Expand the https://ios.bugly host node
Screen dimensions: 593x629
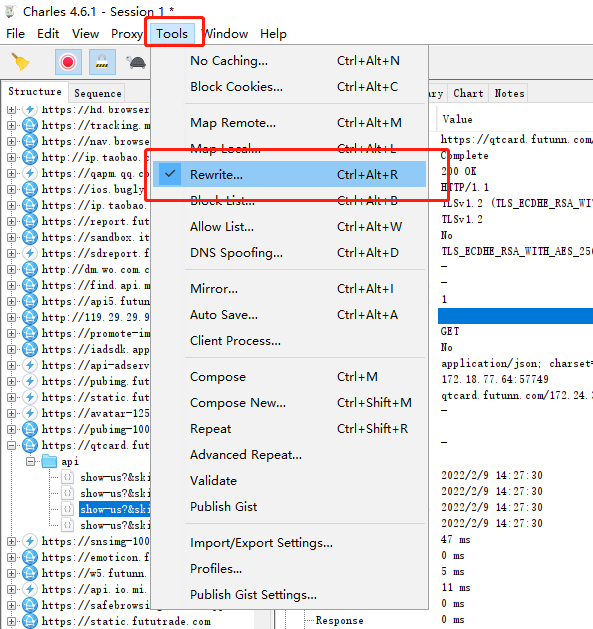click(x=11, y=189)
